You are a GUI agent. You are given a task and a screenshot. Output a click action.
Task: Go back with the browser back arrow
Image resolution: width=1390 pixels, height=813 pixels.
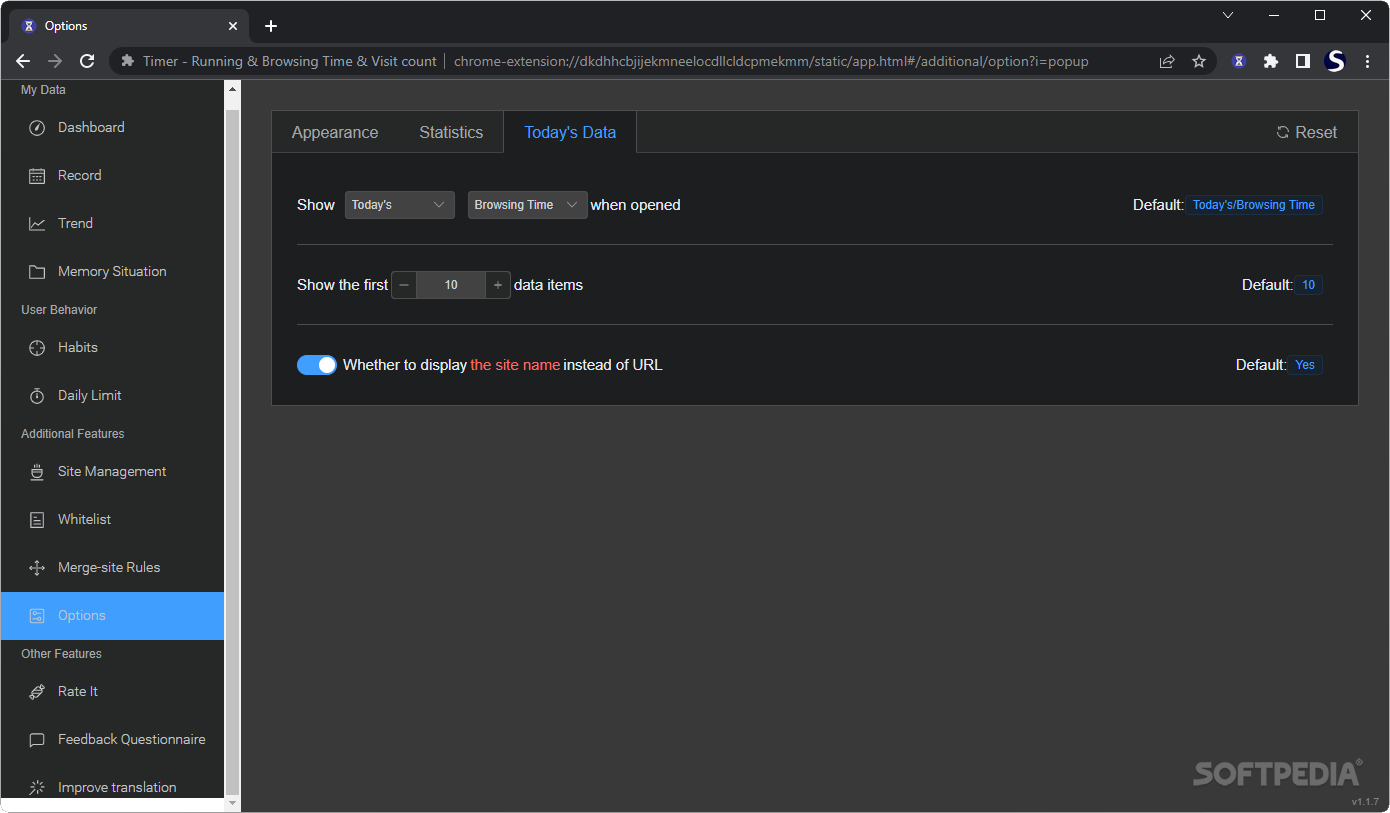(x=23, y=61)
